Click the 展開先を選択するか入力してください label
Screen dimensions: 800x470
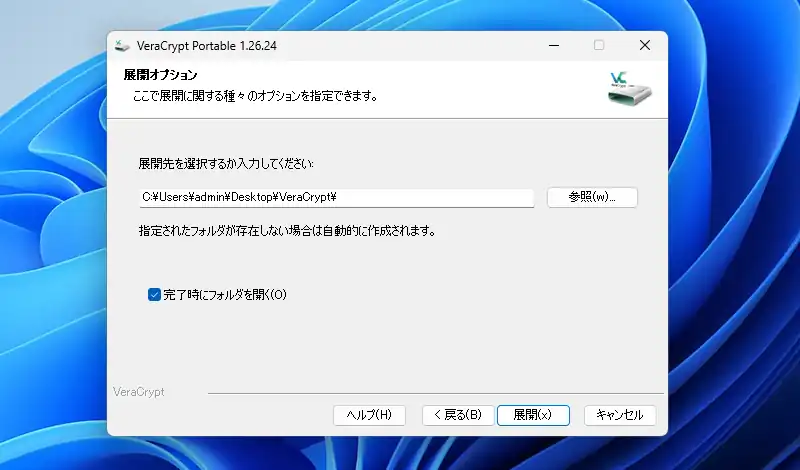(226, 164)
